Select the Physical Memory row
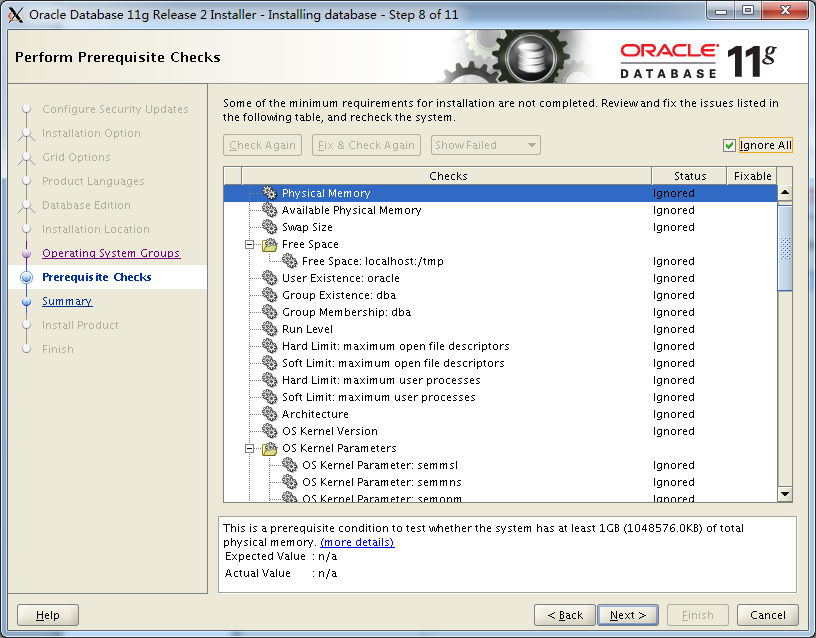 (500, 193)
